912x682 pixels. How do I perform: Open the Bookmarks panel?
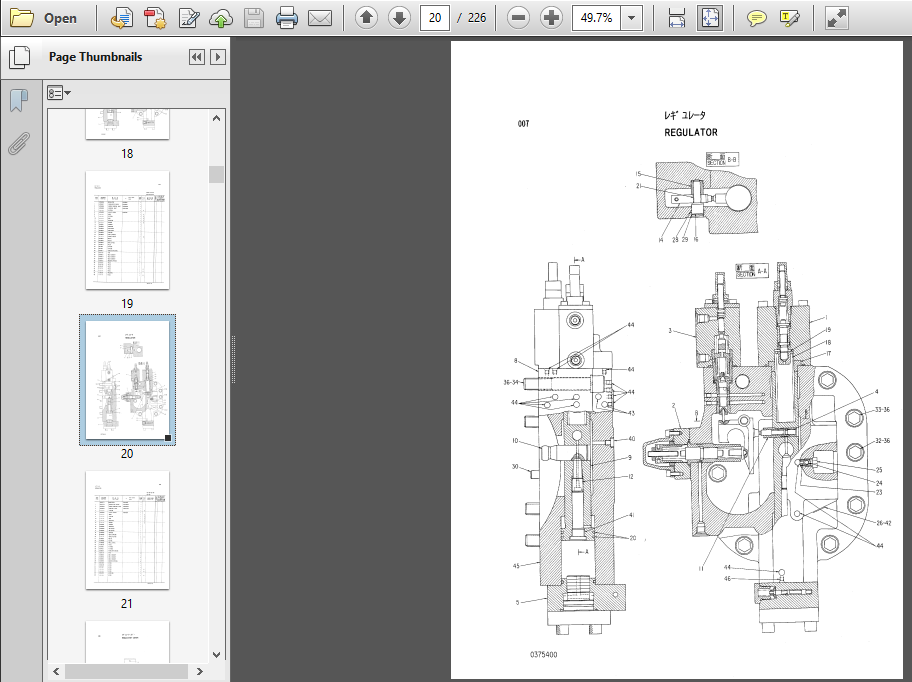19,101
